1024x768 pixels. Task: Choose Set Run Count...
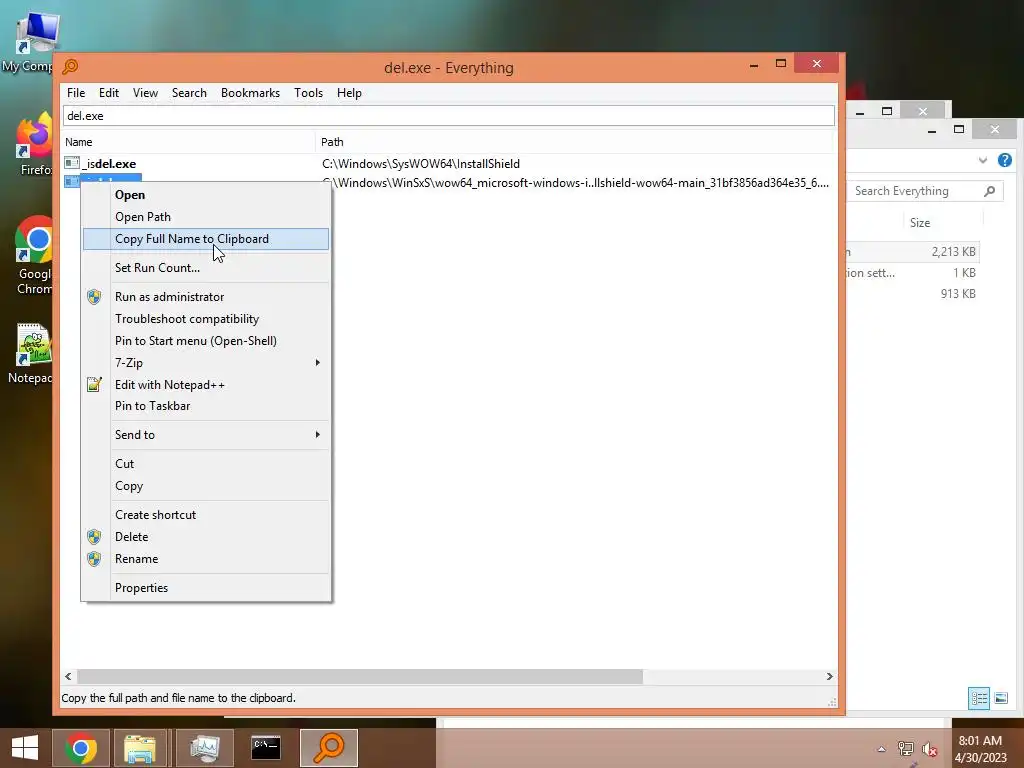point(206,268)
